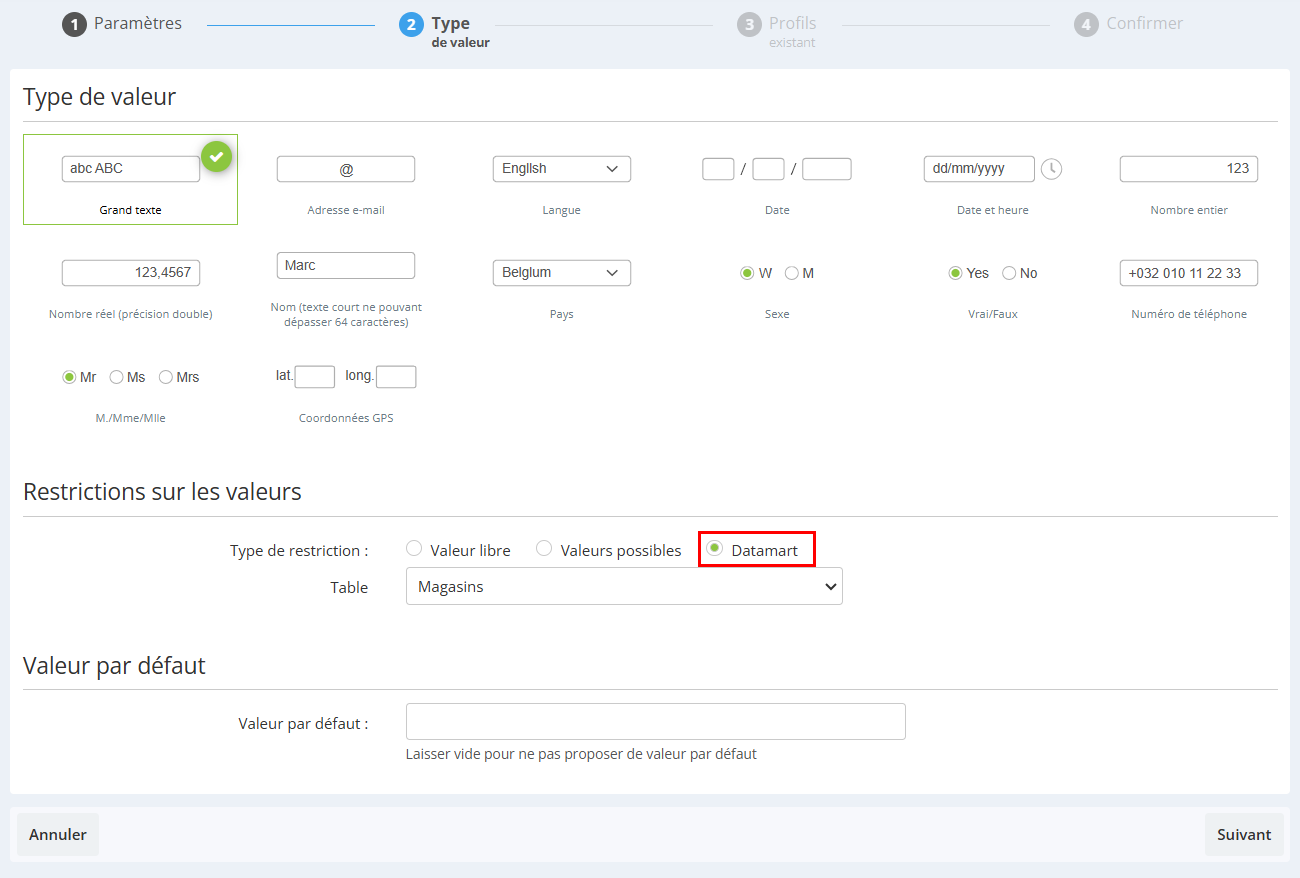Viewport: 1300px width, 878px height.
Task: Select the Valeur libre restriction
Action: point(414,548)
